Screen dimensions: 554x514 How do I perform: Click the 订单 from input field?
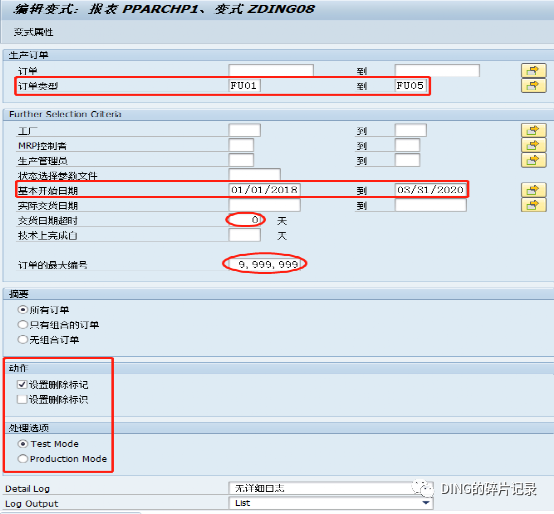pyautogui.click(x=271, y=70)
